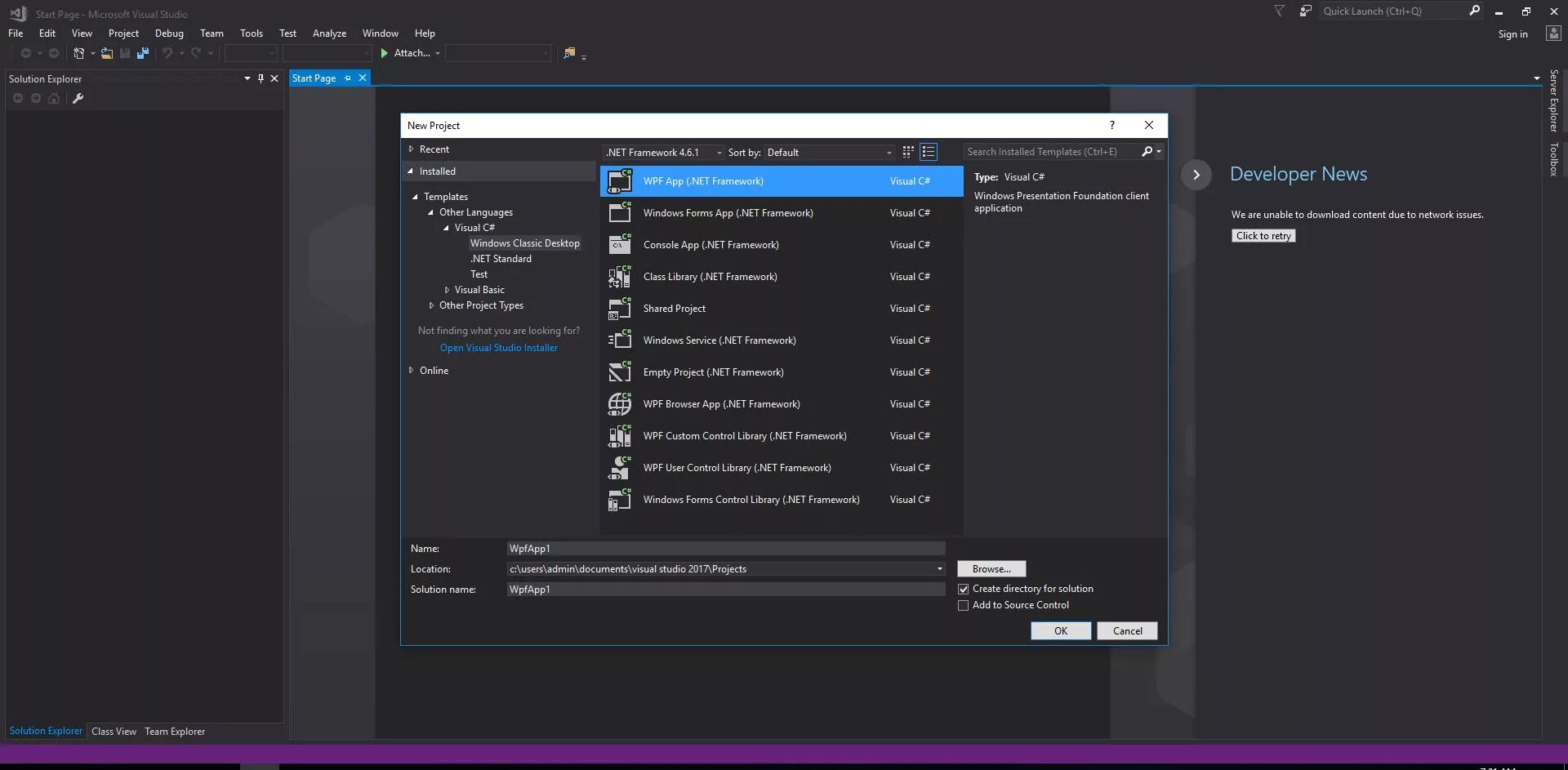Click Cancel in New Project dialog
Screen dimensions: 1568x770
click(1127, 631)
